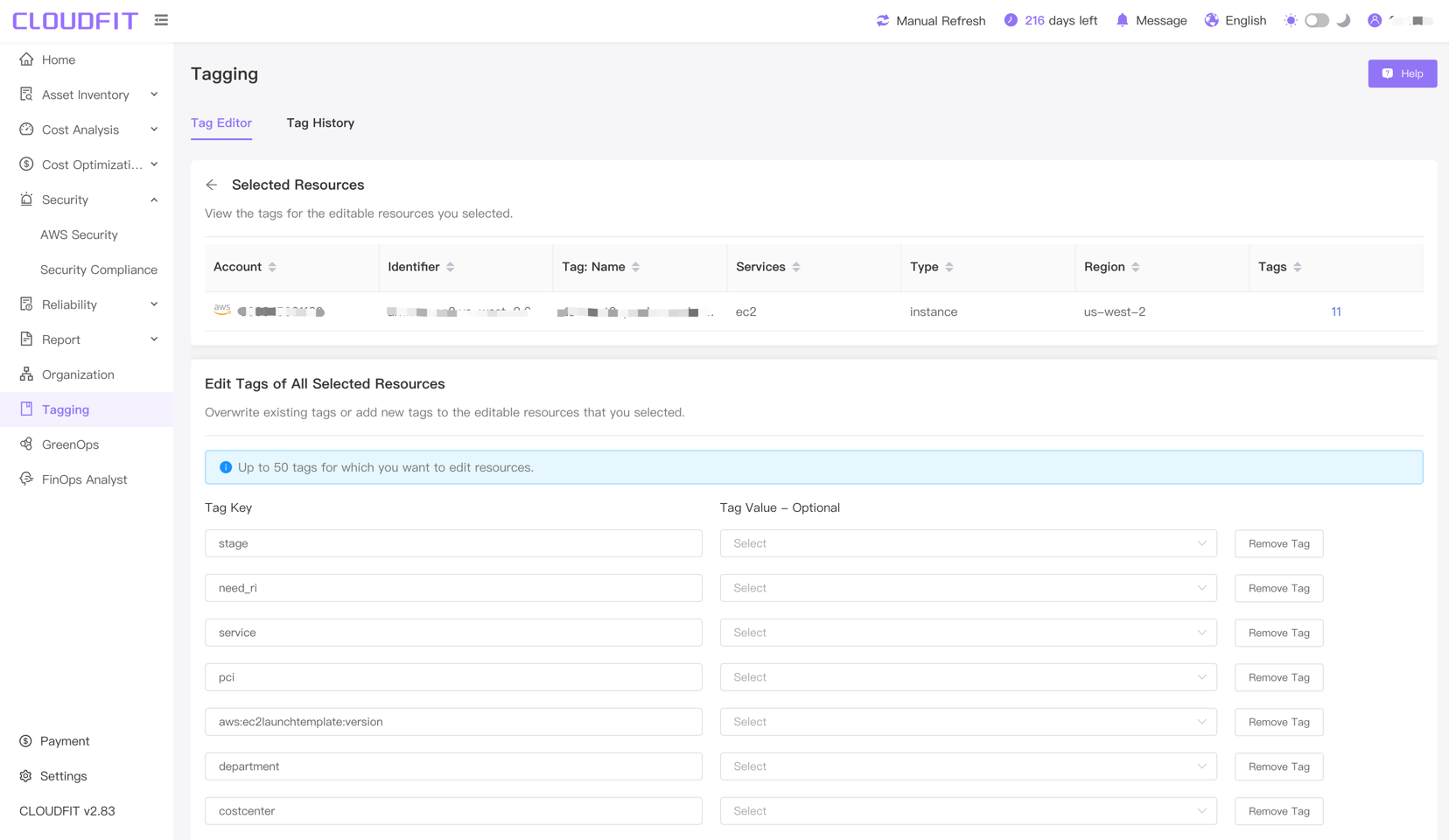Go back using Selected Resources arrow
1449x840 pixels.
pos(212,185)
